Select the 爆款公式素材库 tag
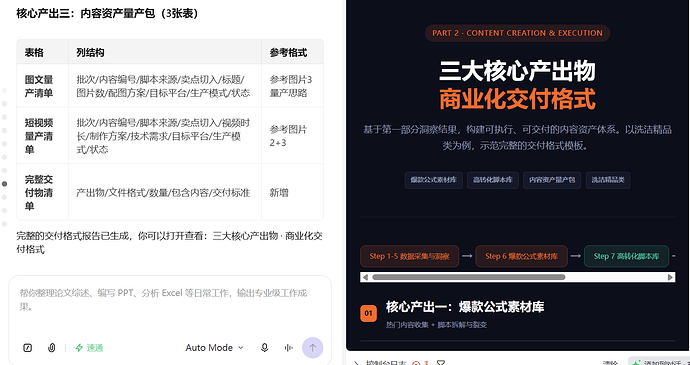 point(433,180)
